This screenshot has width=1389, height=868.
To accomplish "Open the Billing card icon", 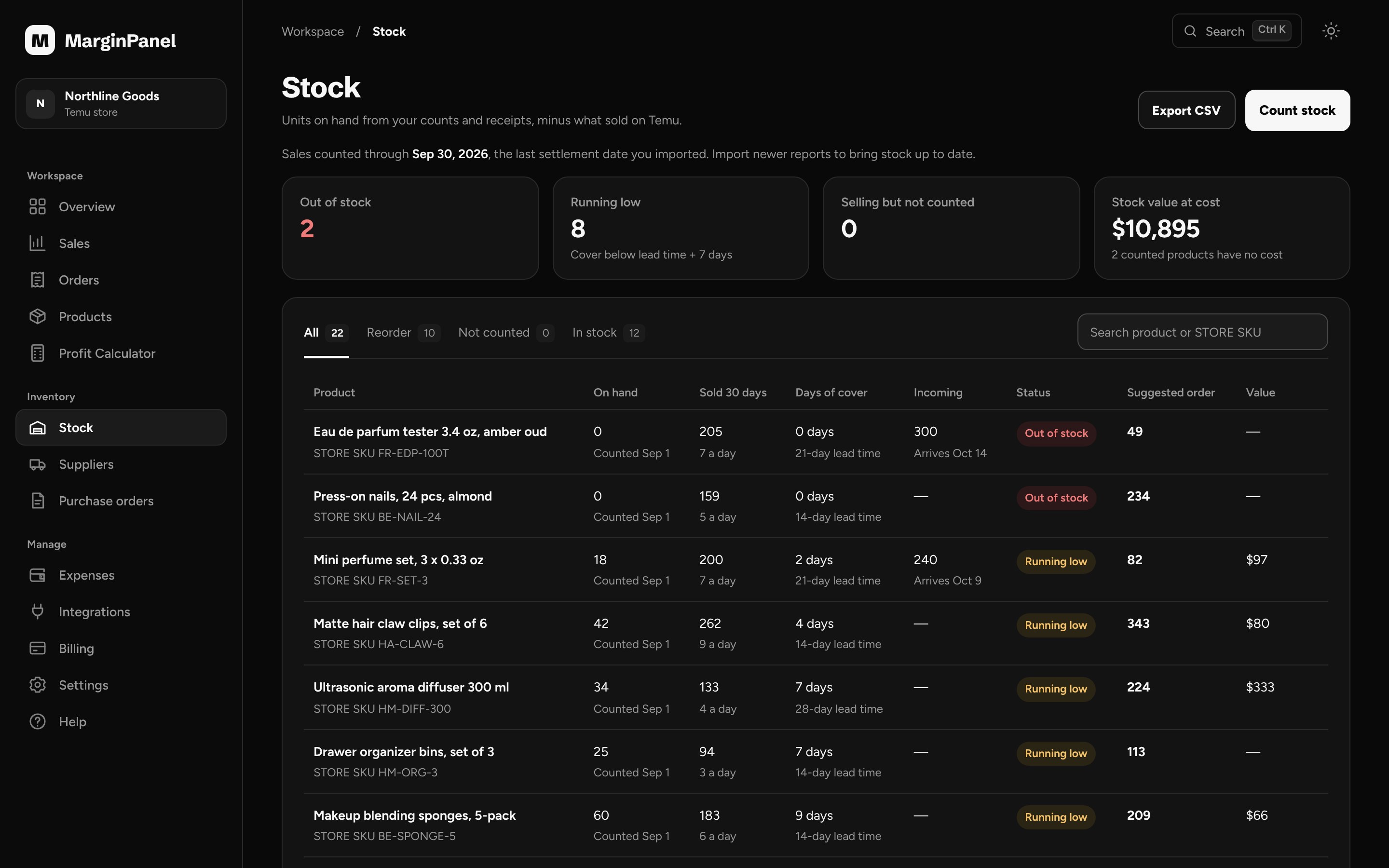I will [37, 649].
